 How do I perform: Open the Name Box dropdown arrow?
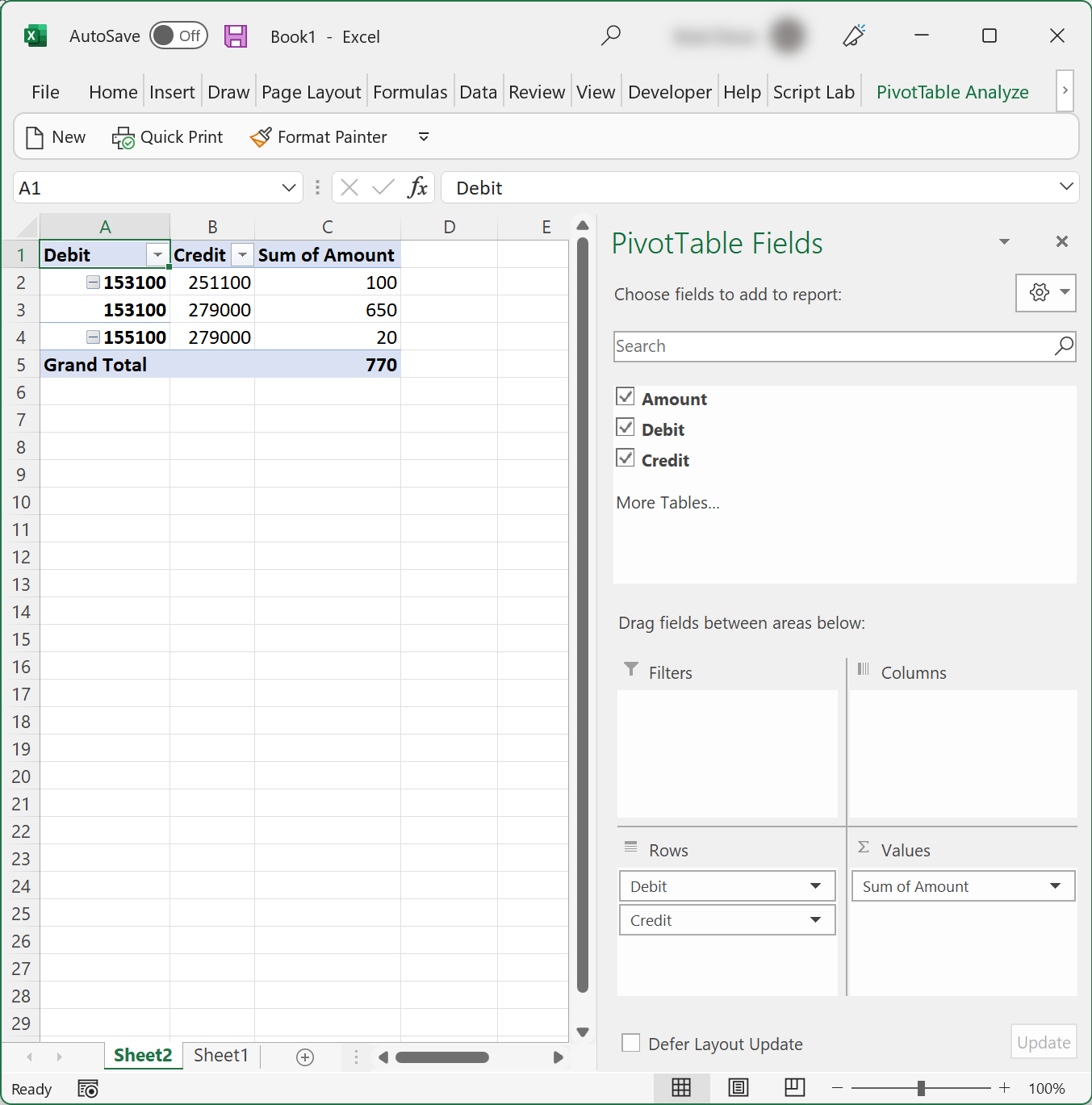point(289,188)
